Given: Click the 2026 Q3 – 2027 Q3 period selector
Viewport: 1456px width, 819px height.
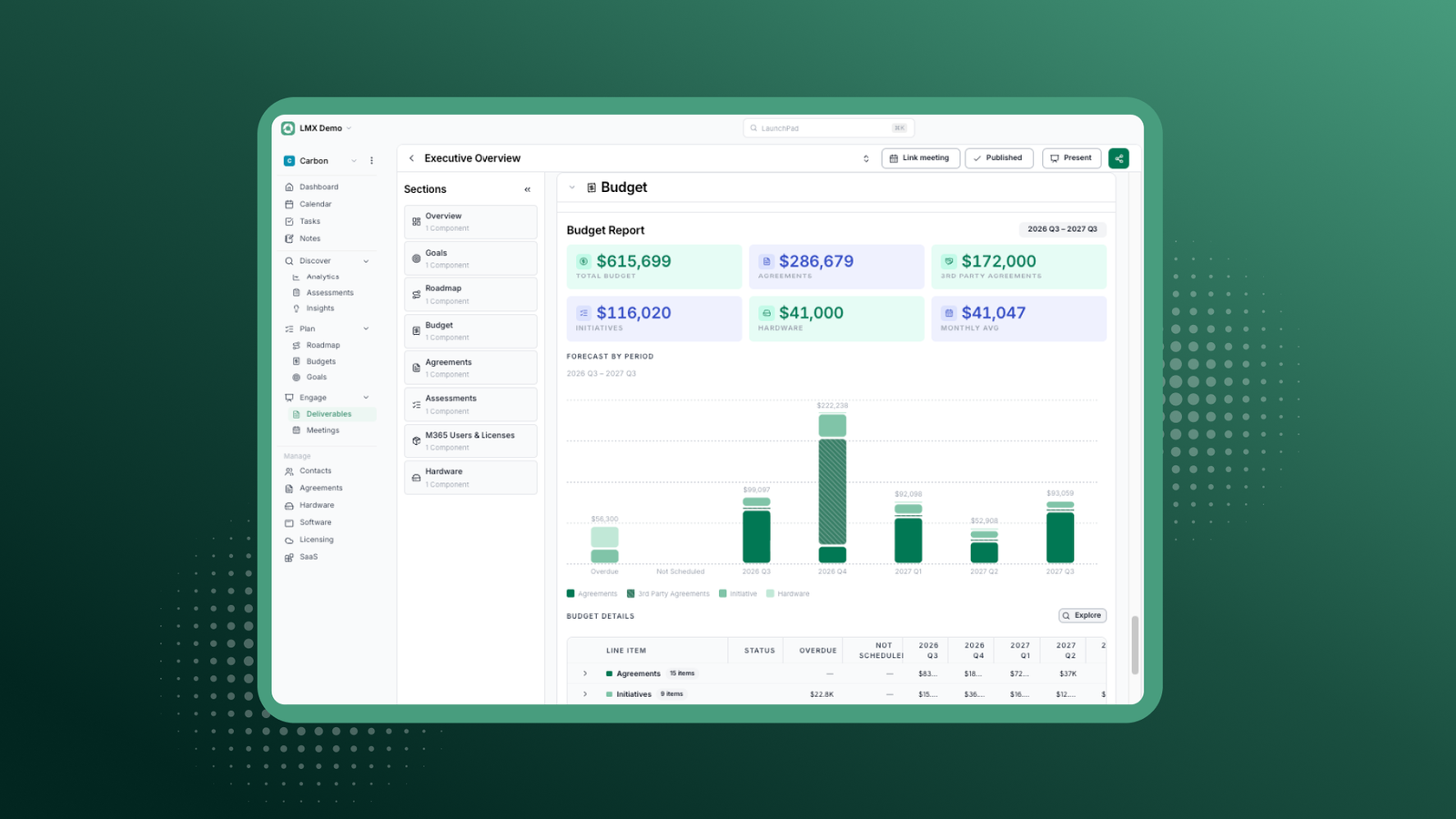Looking at the screenshot, I should (x=1062, y=229).
